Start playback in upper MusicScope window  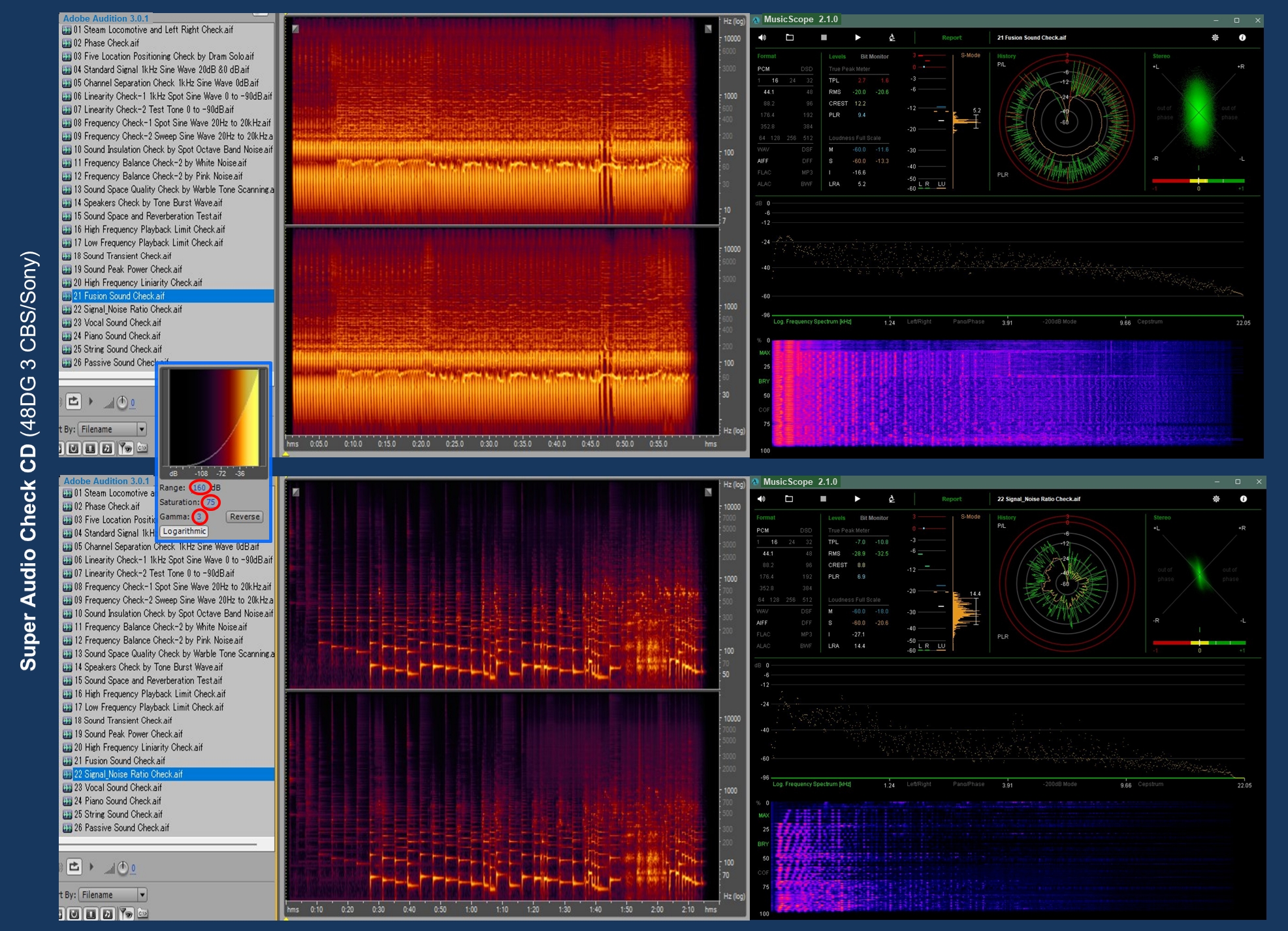[858, 38]
